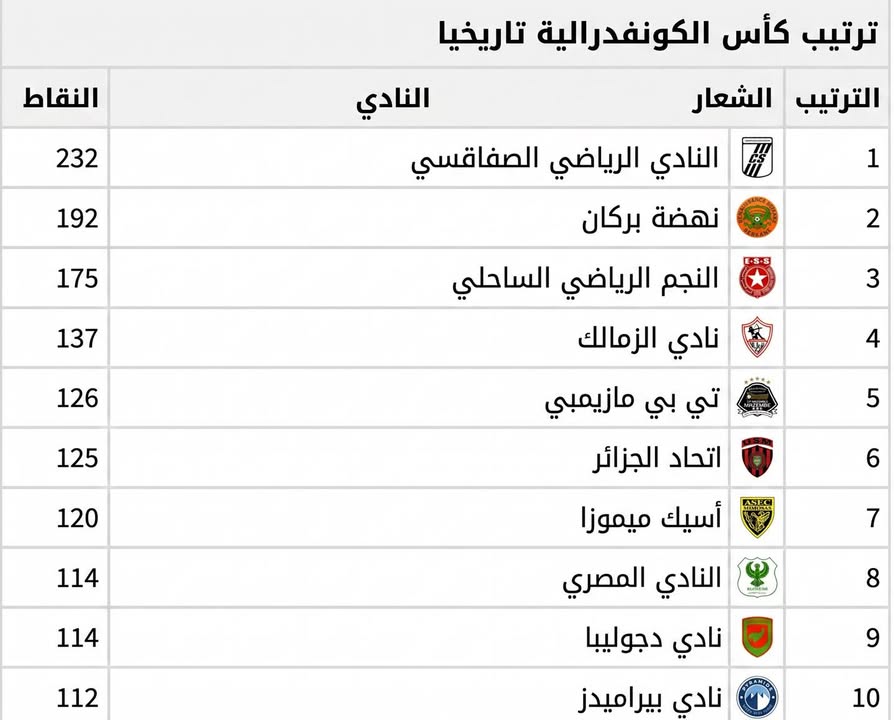Click the Etoile du Sahel red star logo
Image resolution: width=894 pixels, height=720 pixels.
pos(757,278)
